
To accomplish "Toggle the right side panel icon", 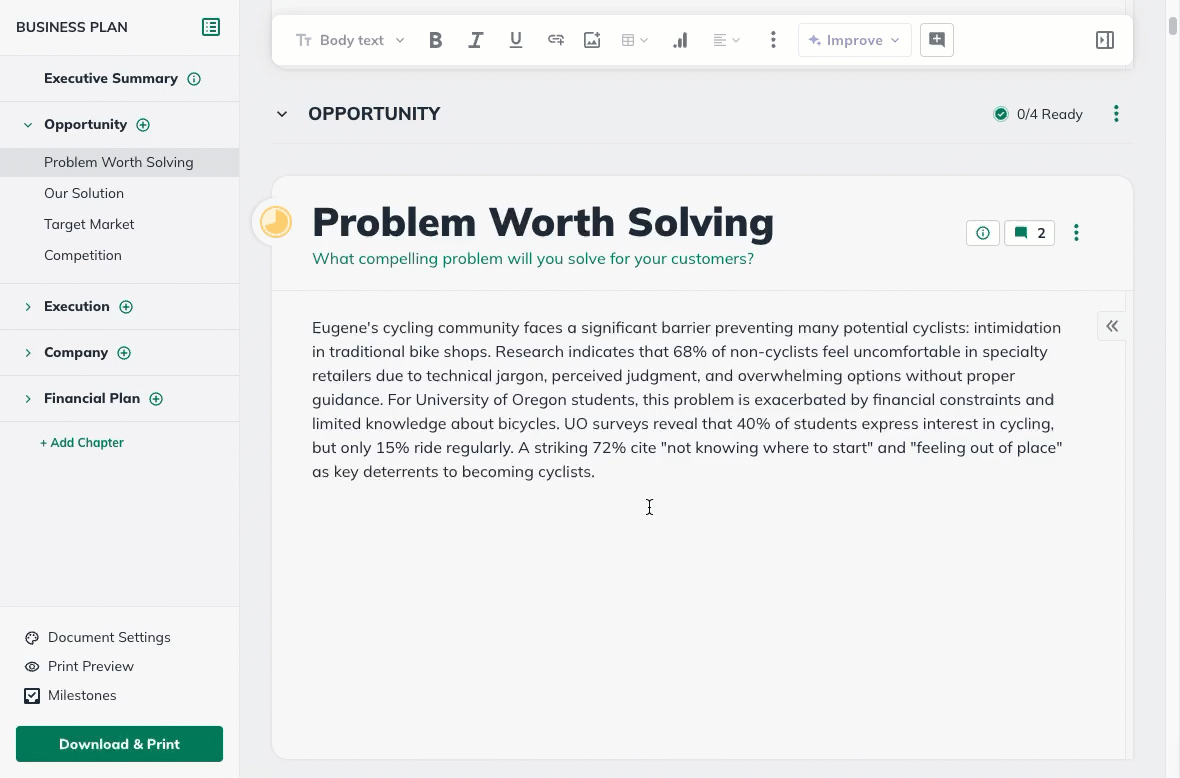I will coord(1105,40).
